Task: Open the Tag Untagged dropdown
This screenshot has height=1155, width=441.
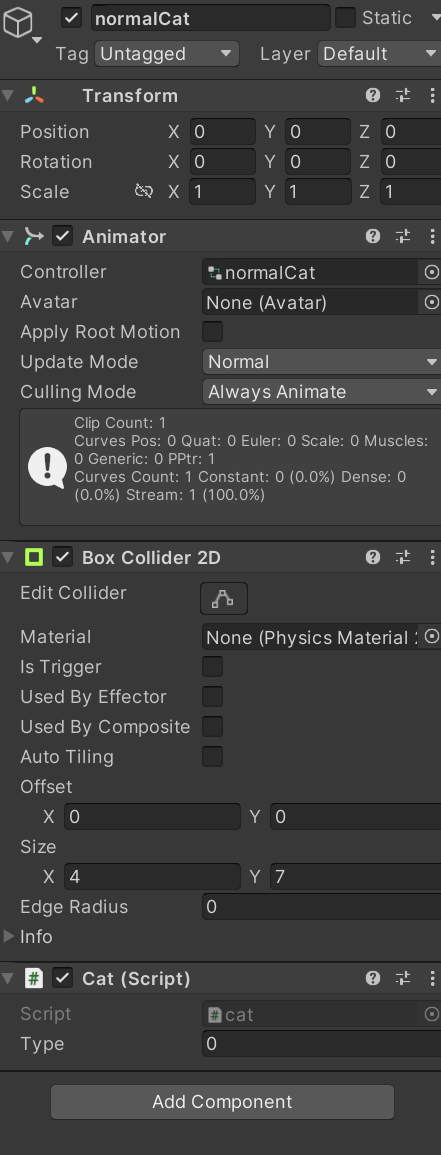Action: pyautogui.click(x=167, y=54)
